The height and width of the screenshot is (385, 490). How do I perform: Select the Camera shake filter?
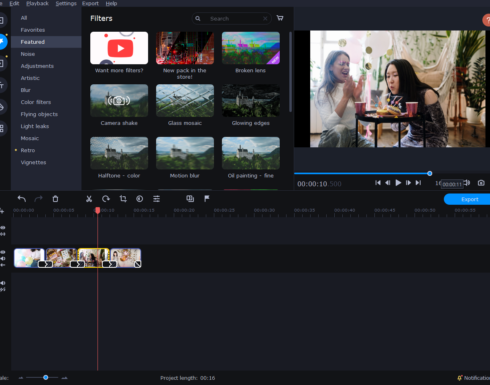(x=119, y=100)
